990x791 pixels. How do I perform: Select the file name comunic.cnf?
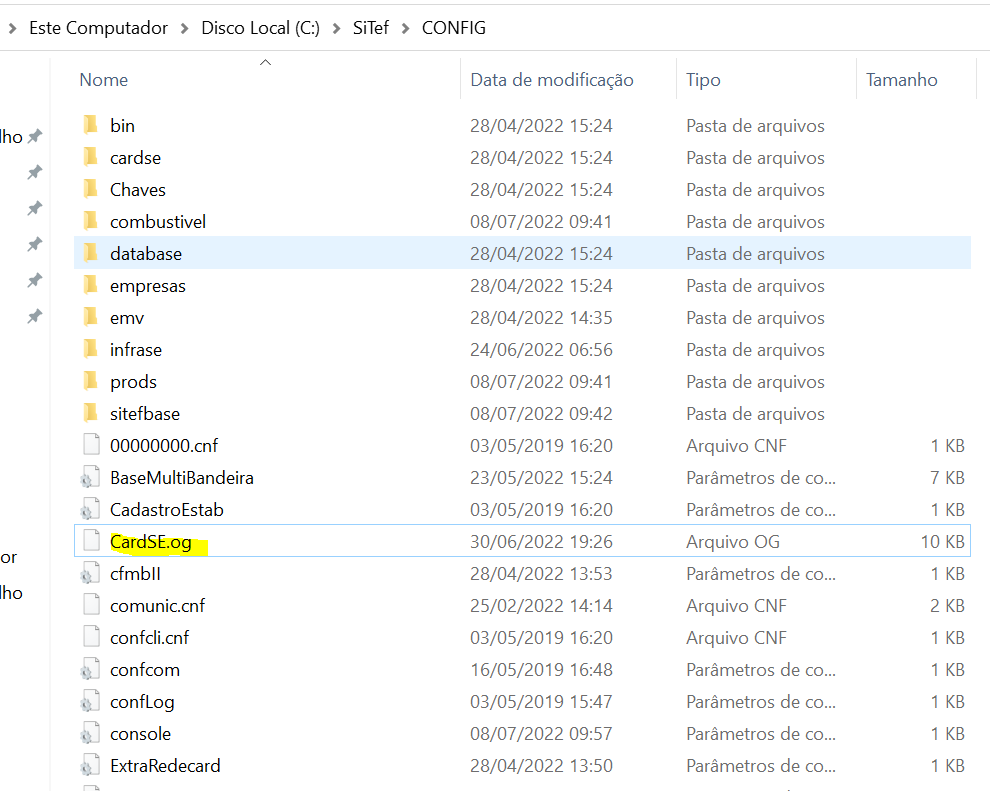pyautogui.click(x=157, y=605)
